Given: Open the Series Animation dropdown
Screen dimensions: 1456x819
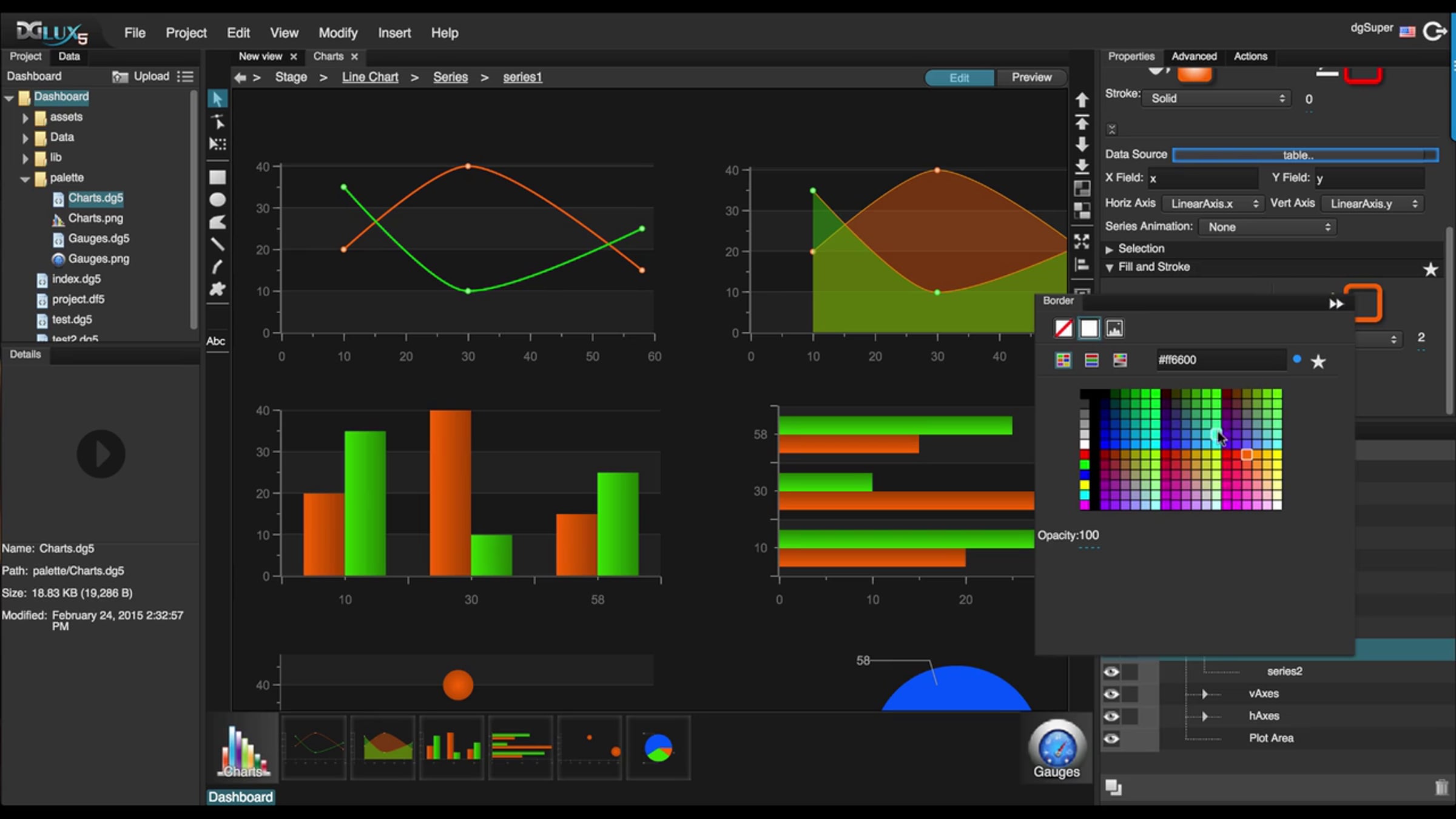Looking at the screenshot, I should 1268,227.
